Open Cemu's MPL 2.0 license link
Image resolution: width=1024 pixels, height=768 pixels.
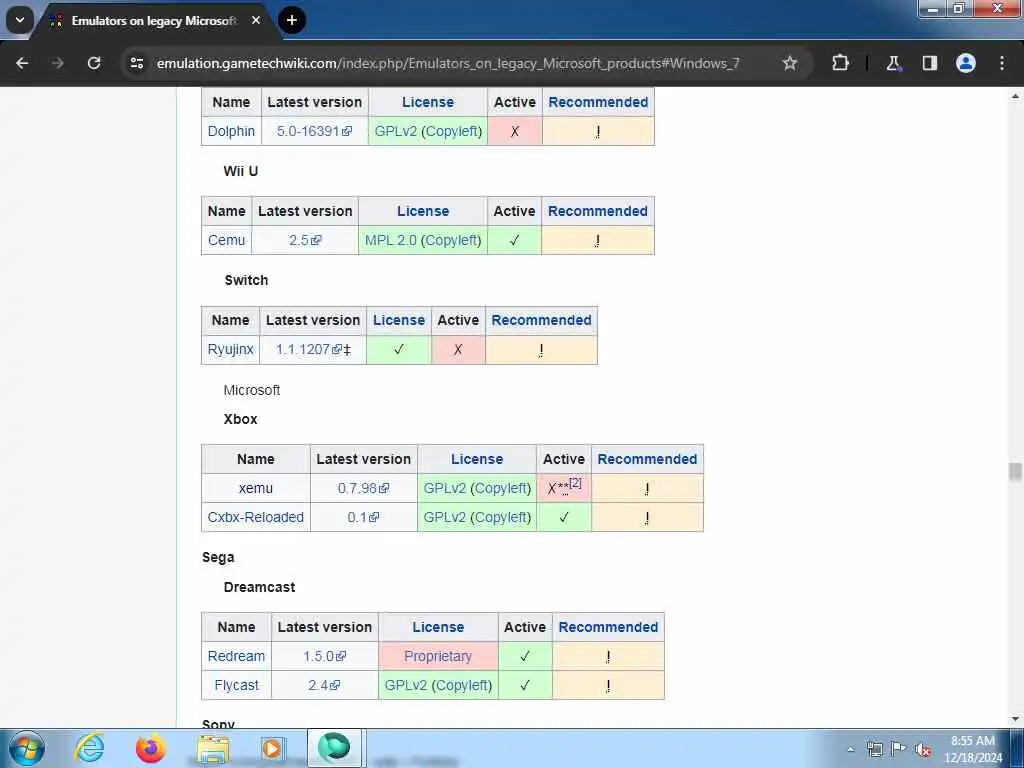pos(391,240)
